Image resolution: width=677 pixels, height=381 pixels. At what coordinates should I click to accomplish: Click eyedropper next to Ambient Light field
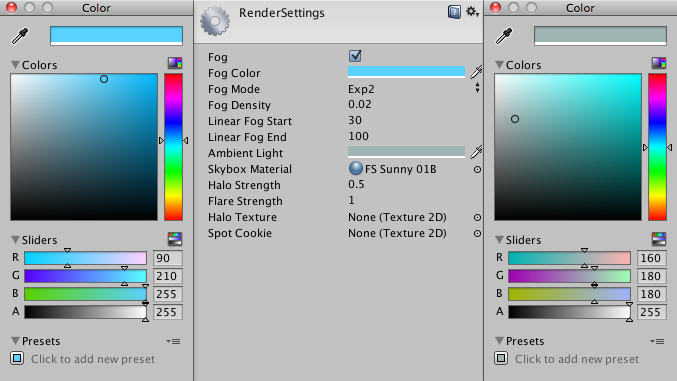click(476, 152)
